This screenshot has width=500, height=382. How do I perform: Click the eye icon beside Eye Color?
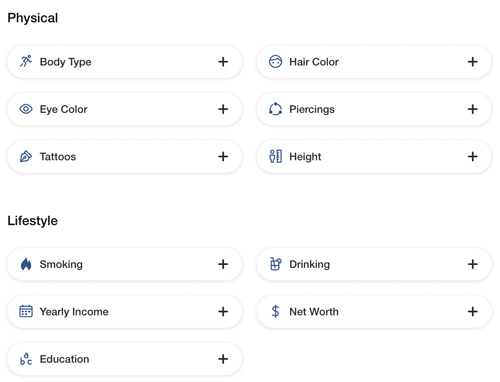26,109
